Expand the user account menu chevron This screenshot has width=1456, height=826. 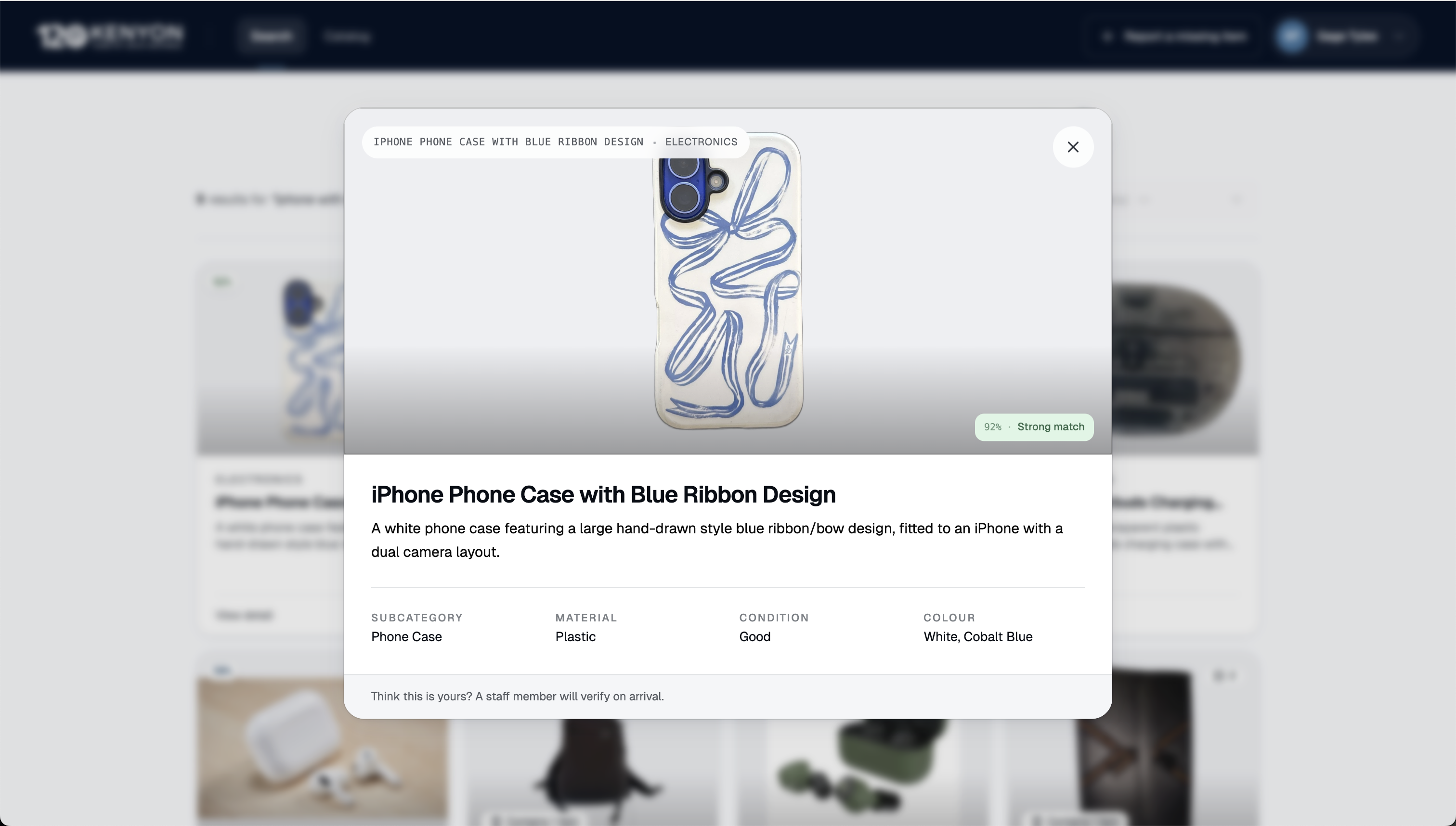[x=1399, y=36]
